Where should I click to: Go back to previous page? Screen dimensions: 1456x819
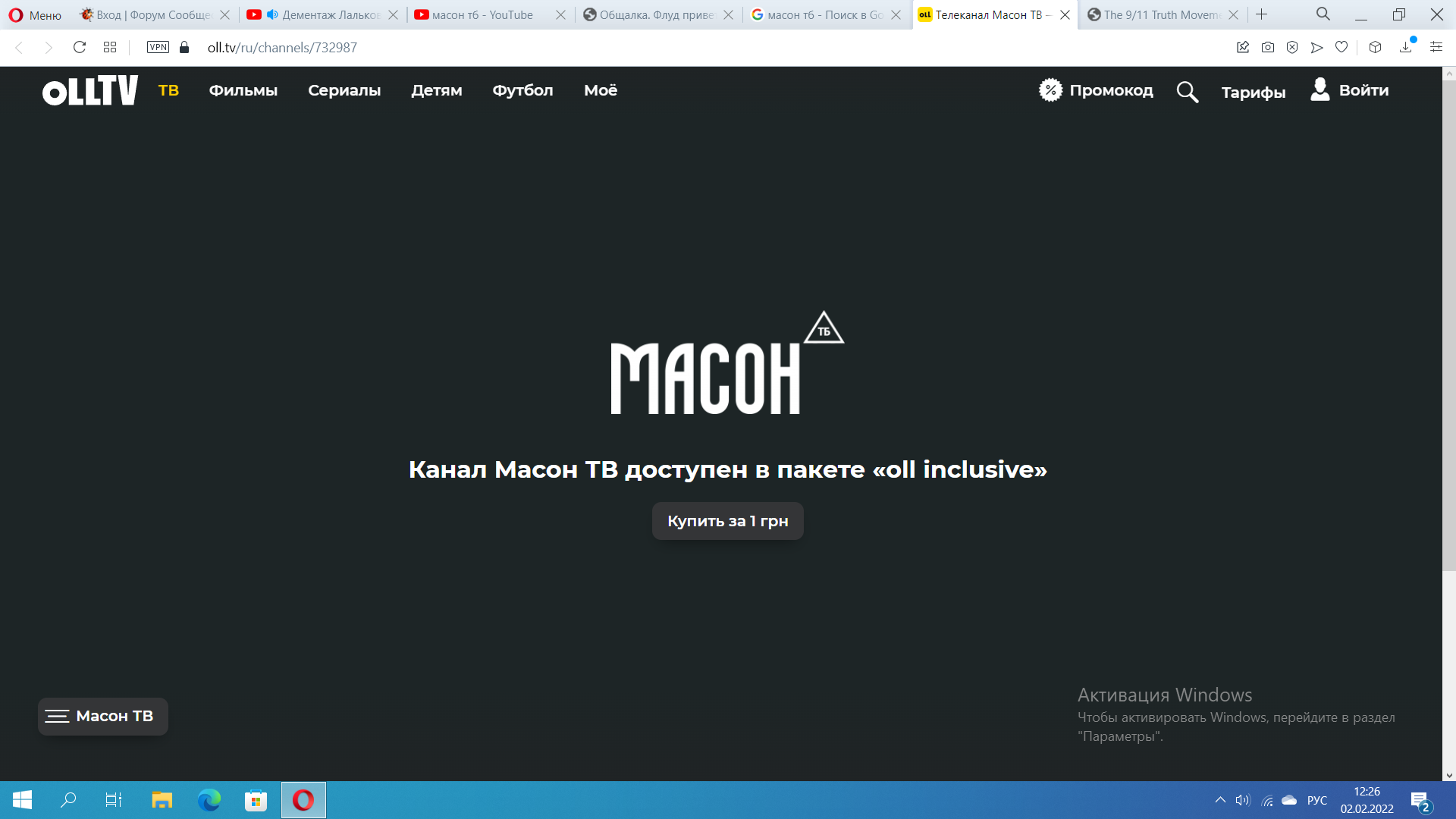[20, 48]
